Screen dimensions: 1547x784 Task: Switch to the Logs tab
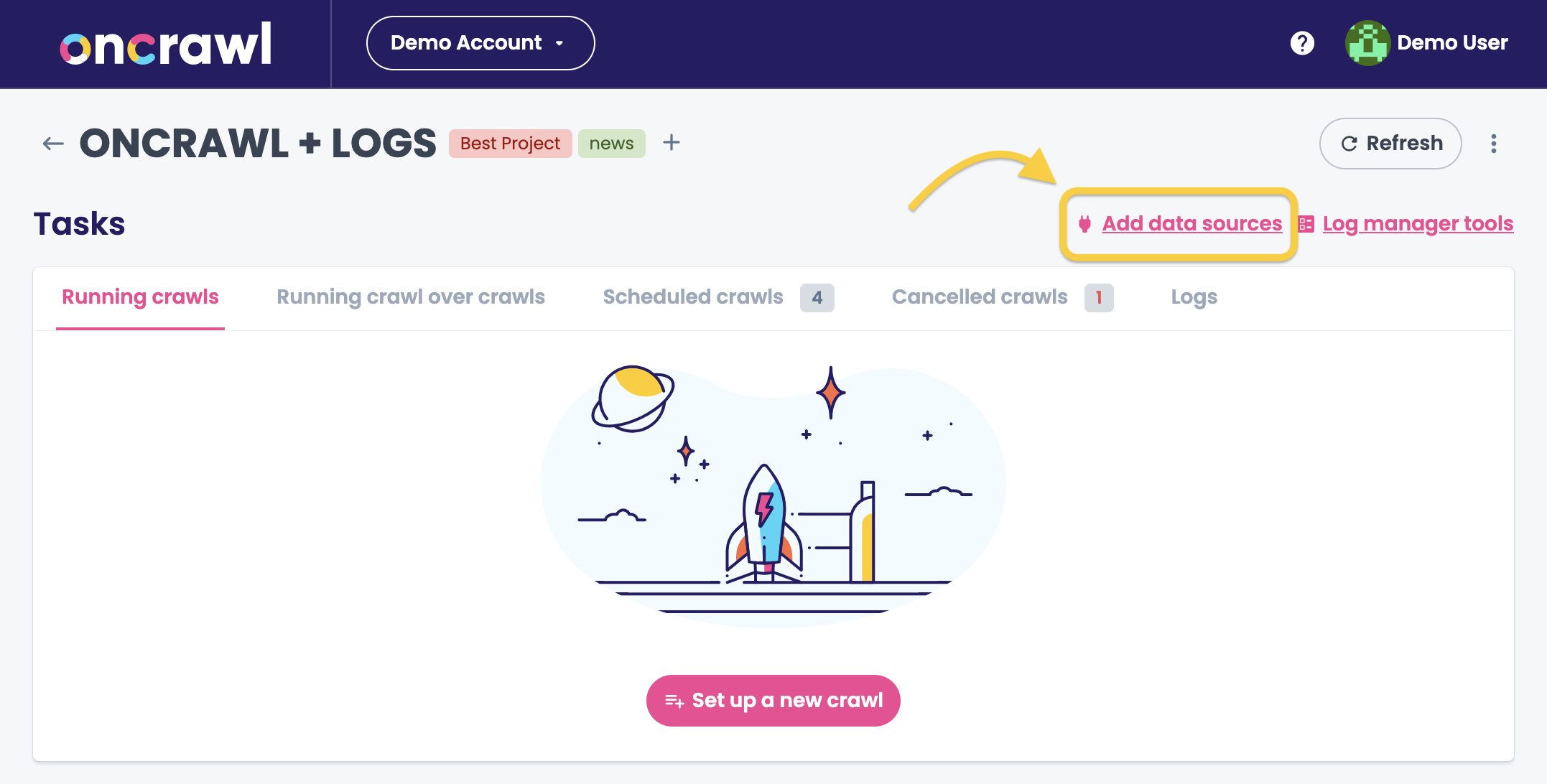pyautogui.click(x=1194, y=297)
